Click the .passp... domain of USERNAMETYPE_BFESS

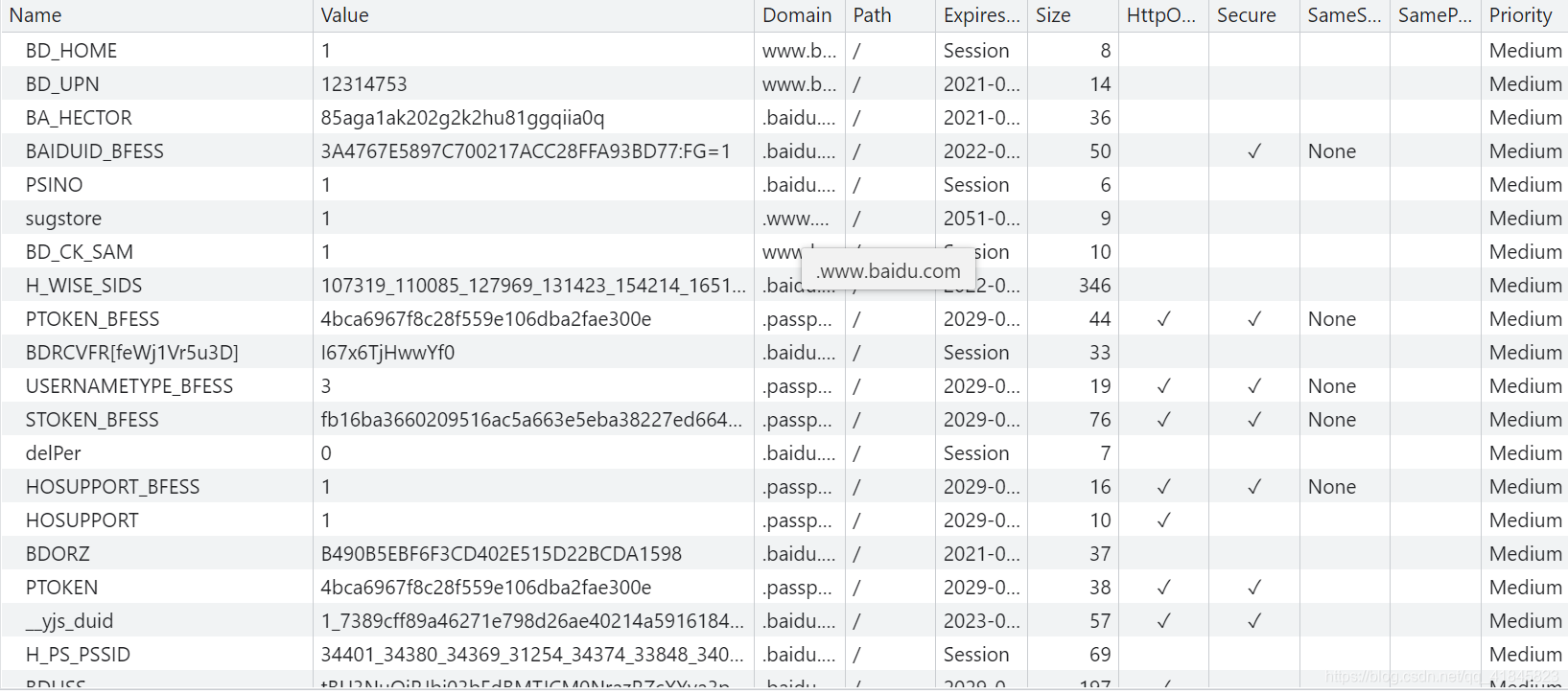pos(797,386)
